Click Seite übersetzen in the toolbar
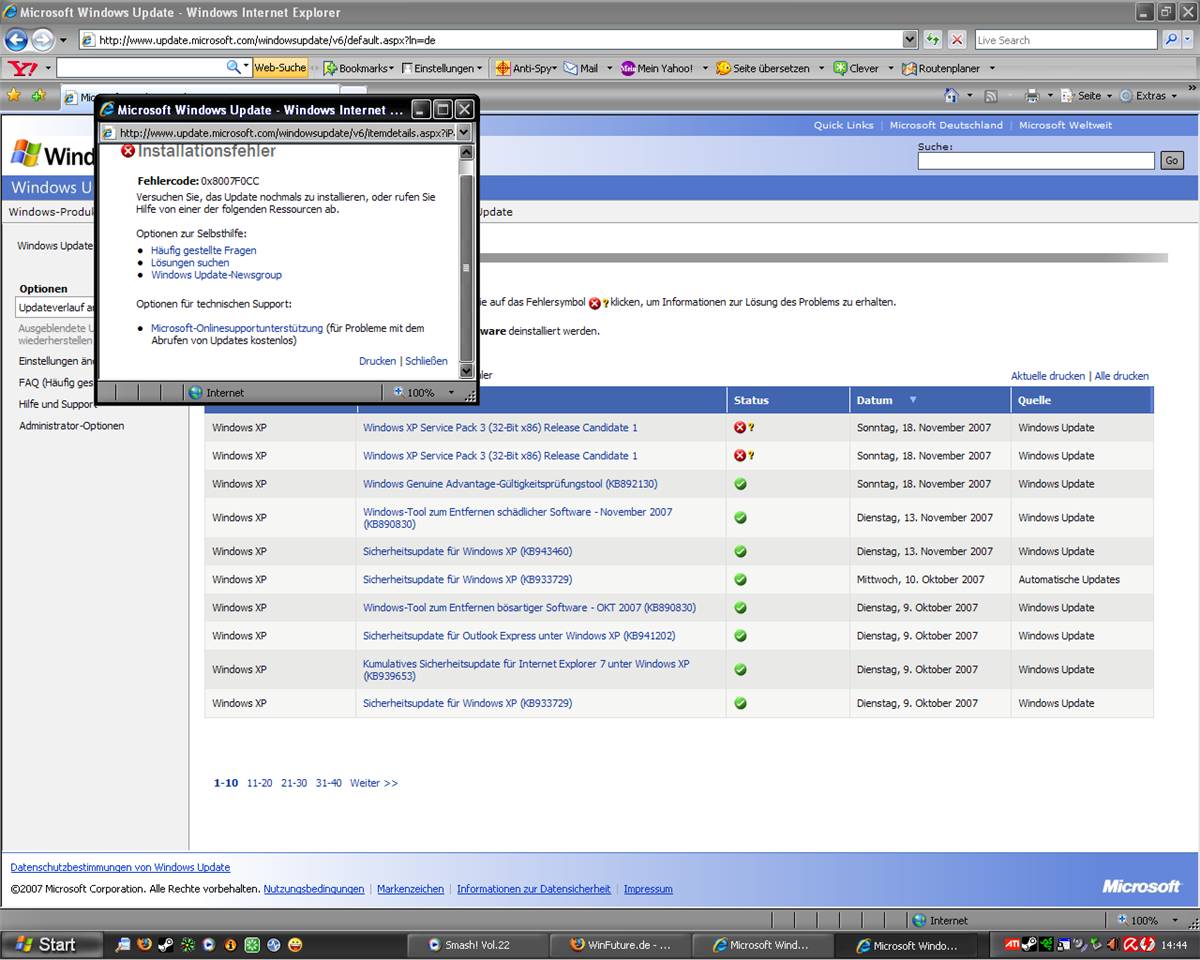Screen dimensions: 1200x960 [x=763, y=68]
